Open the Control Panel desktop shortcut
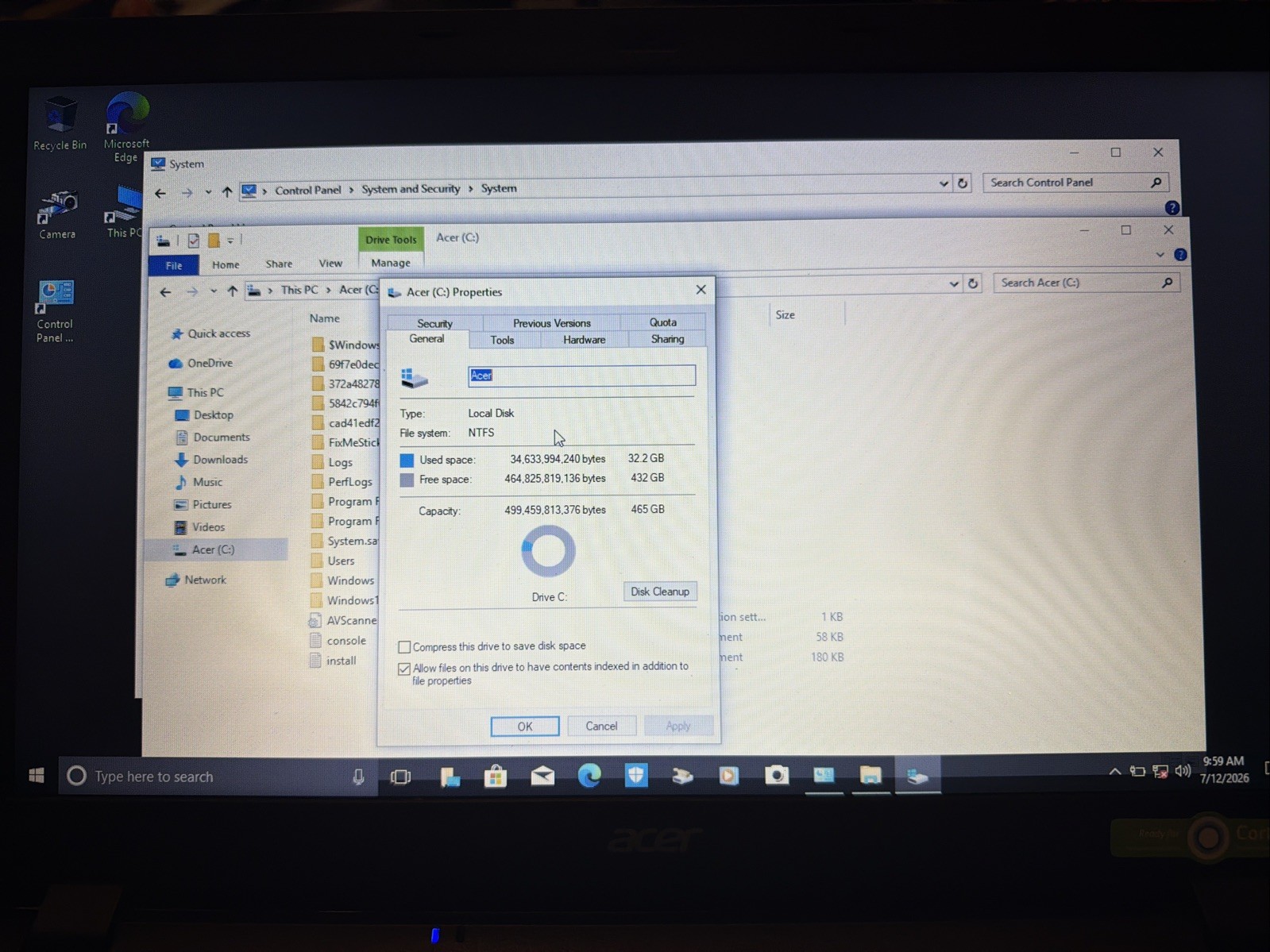 55,311
